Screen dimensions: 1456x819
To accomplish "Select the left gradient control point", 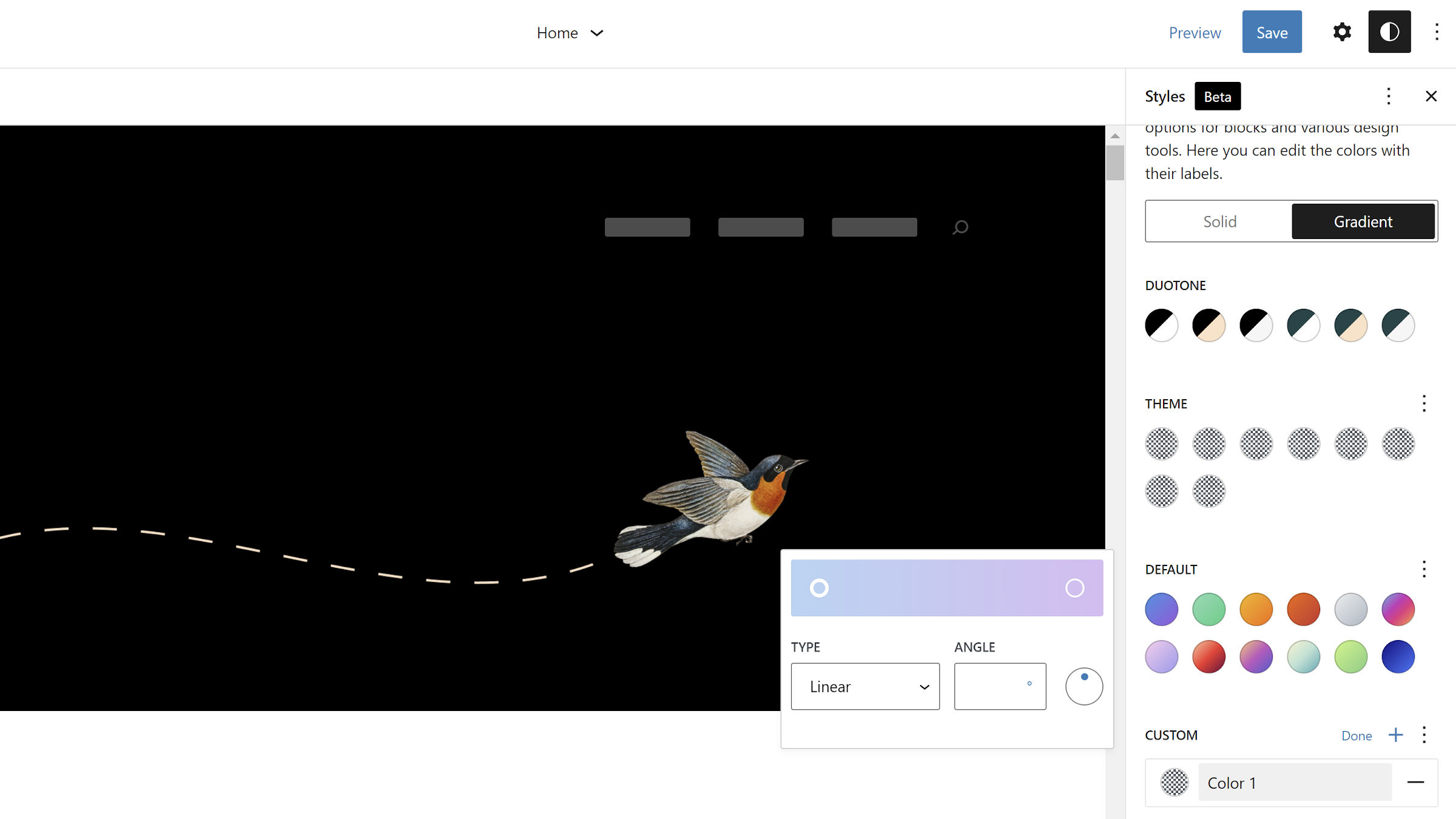I will tap(819, 588).
